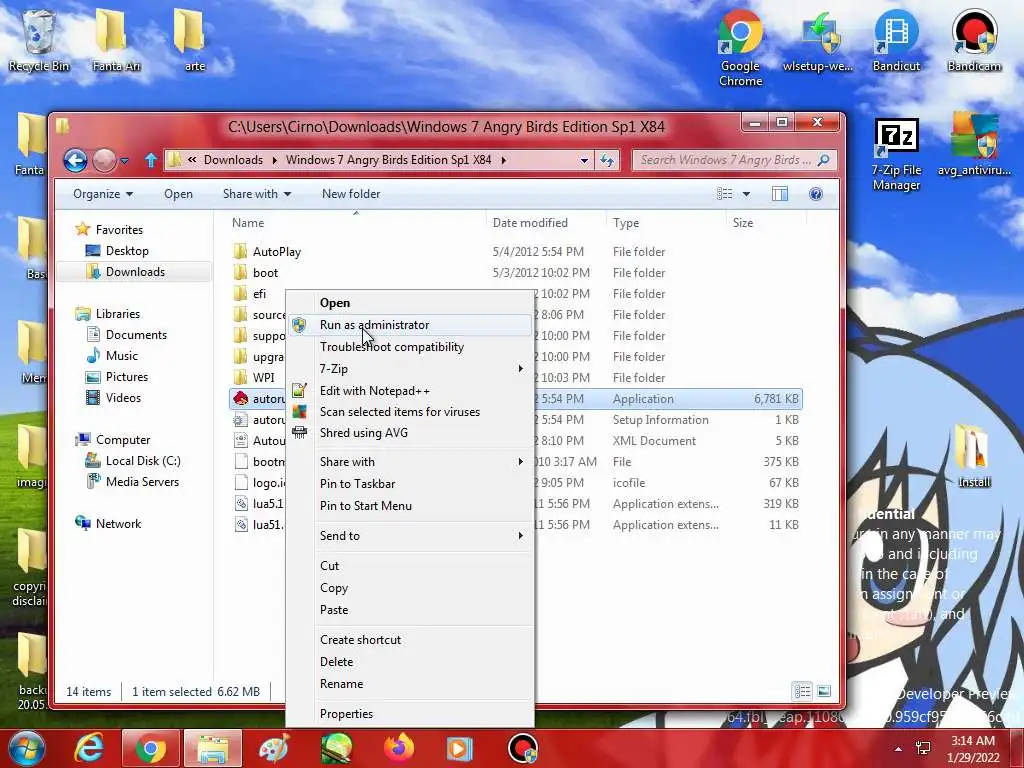Select Shred using AVG
Screen dimensions: 1024x768
pyautogui.click(x=410, y=433)
